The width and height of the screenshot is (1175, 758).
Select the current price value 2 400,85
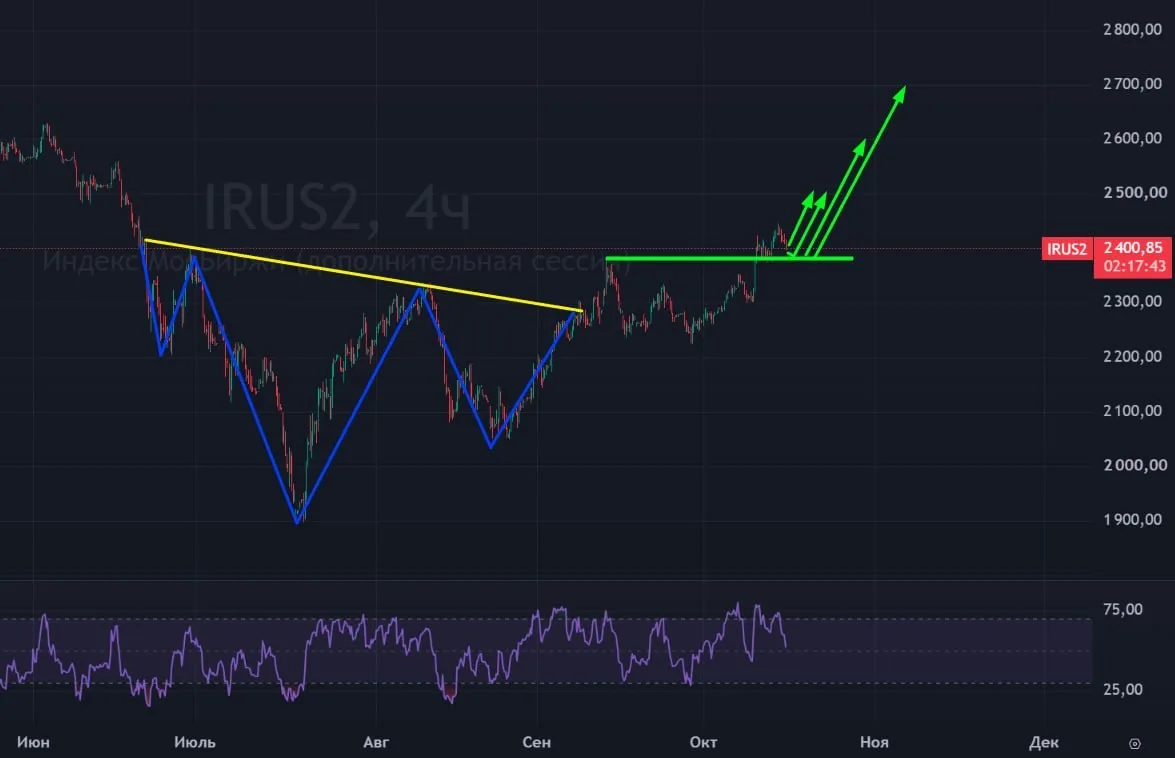1133,247
